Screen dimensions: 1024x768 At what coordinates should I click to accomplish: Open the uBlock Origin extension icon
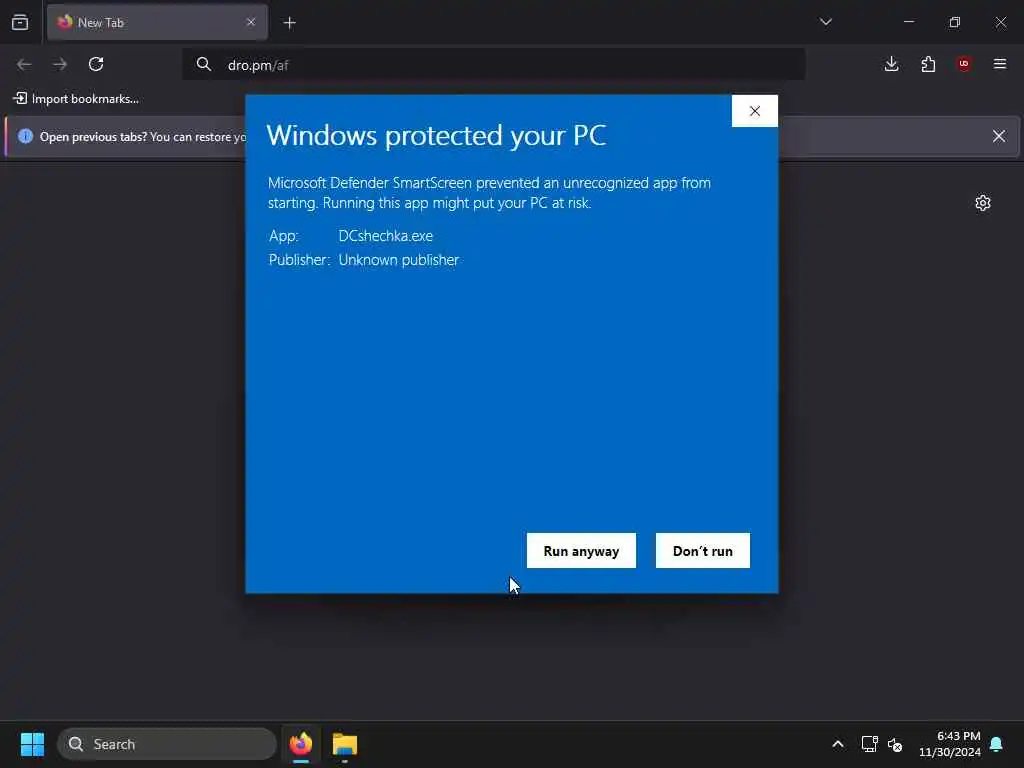[964, 63]
